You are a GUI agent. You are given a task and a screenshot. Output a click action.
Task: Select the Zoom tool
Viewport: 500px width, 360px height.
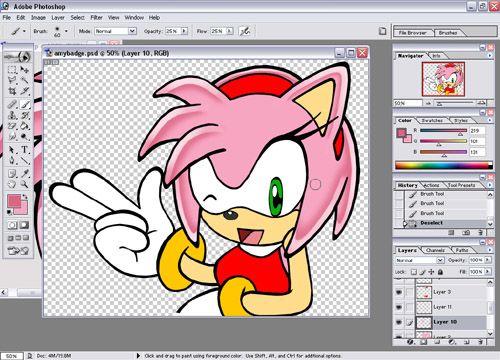pos(25,184)
